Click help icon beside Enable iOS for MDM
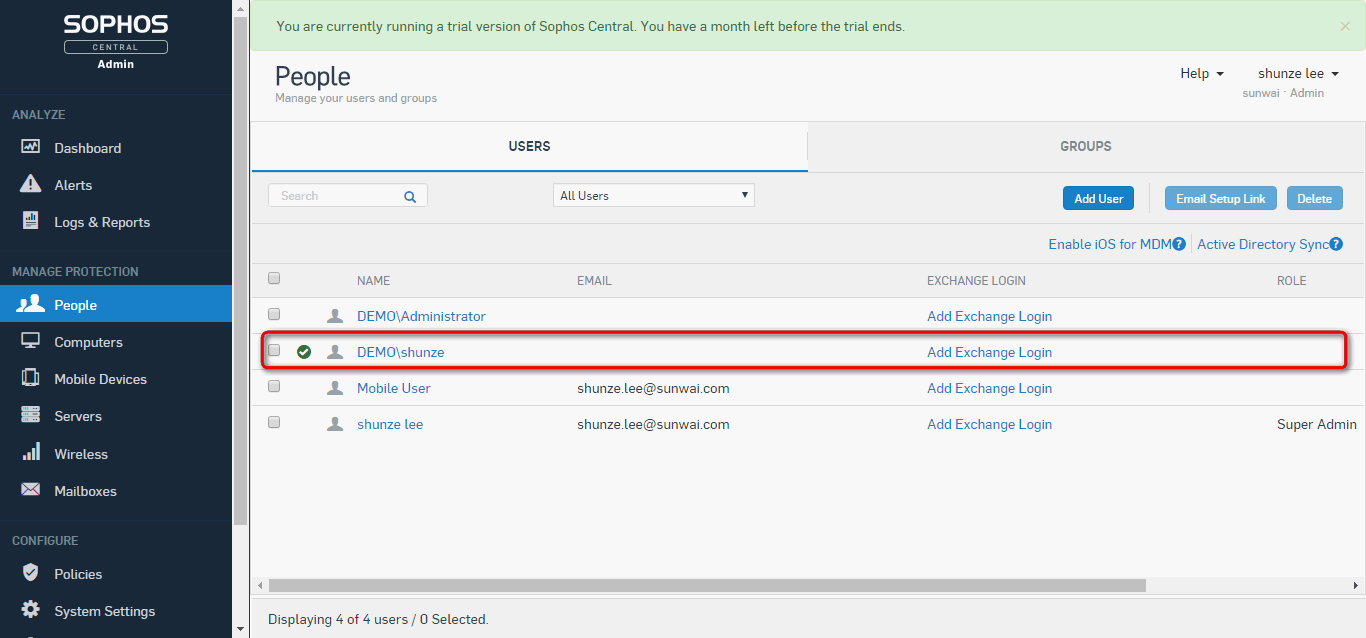Screen dimensions: 1366x638 click(1179, 244)
